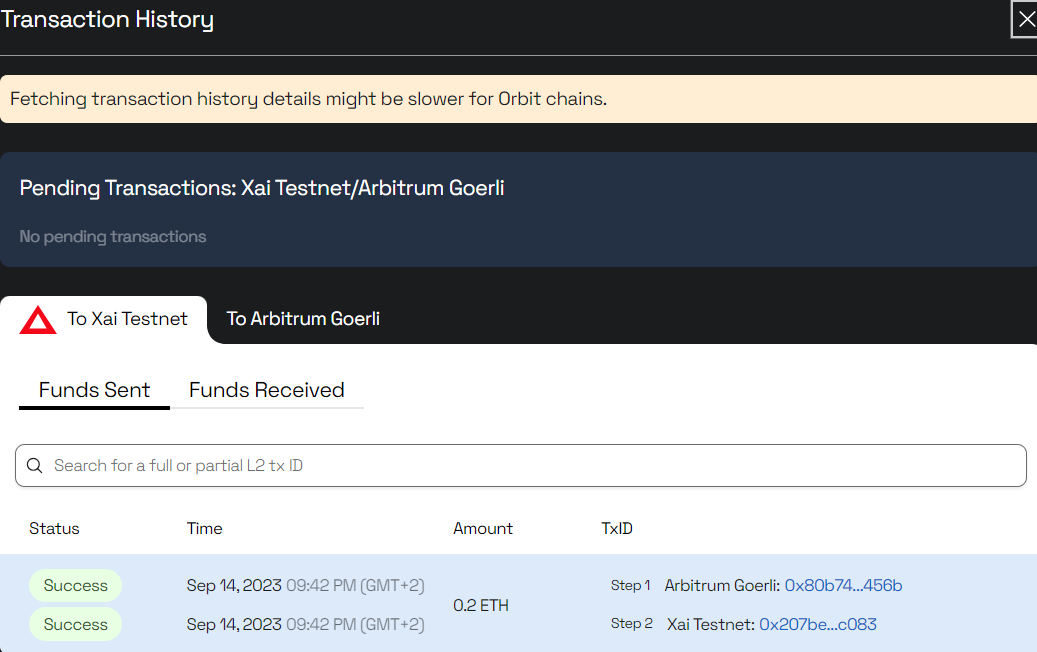Select the Funds Received tab
1037x652 pixels.
(267, 390)
